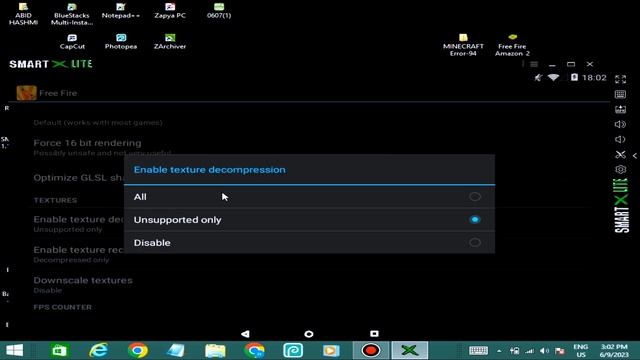640x360 pixels.
Task: Tap Android home navigation button
Action: click(309, 334)
